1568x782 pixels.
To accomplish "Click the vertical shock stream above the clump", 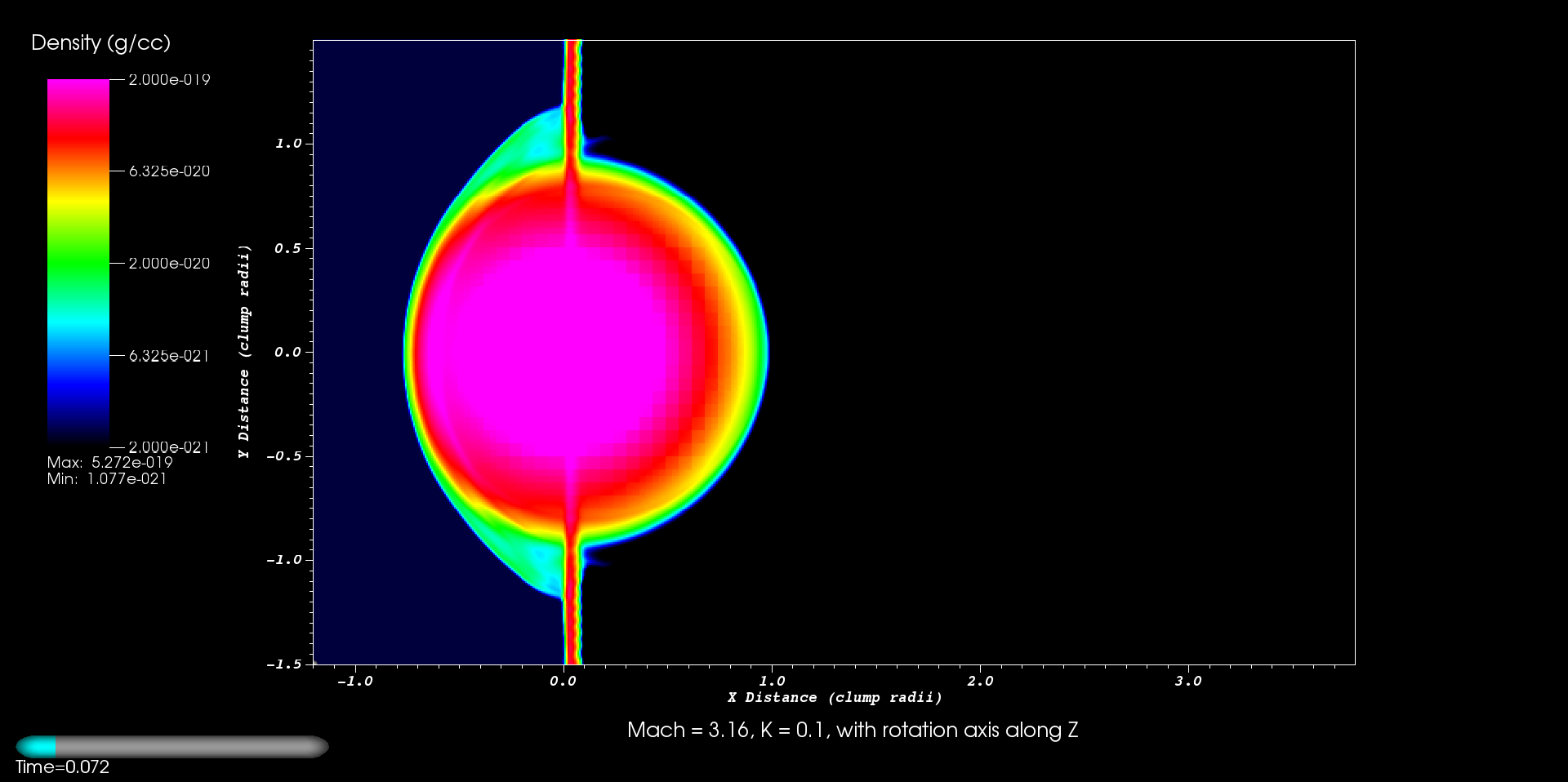I will click(x=572, y=98).
